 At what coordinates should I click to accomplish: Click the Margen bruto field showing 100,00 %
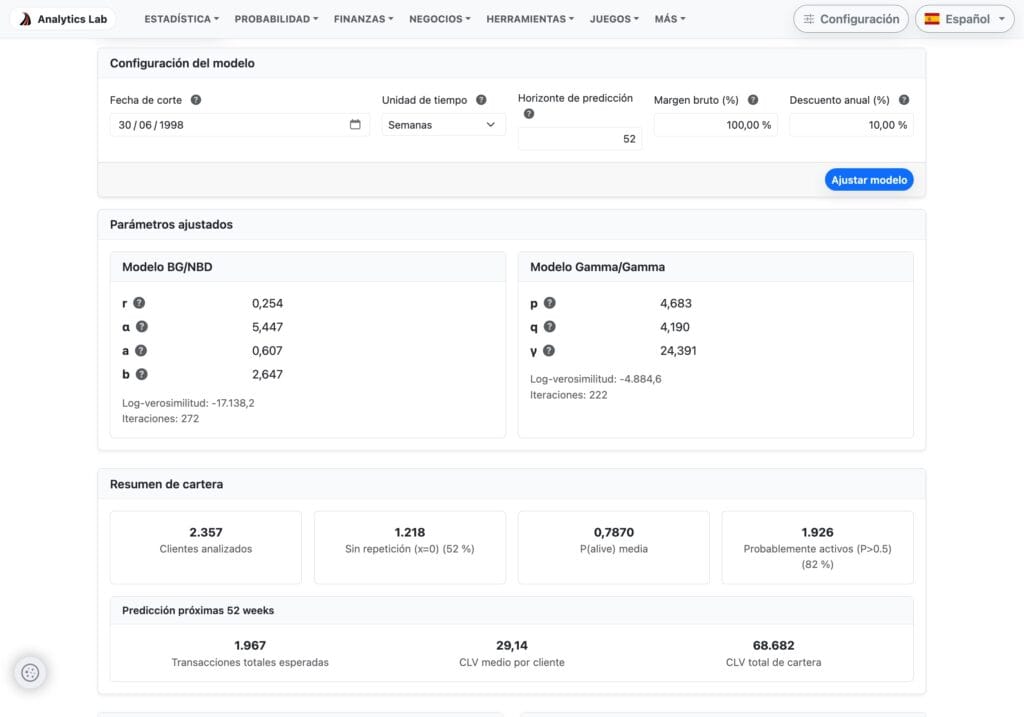tap(716, 125)
